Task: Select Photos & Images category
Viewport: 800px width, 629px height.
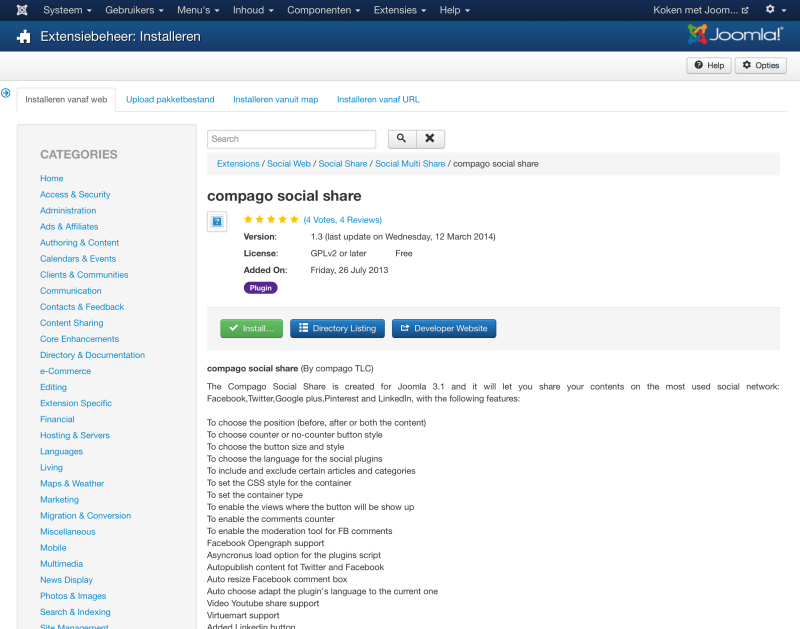Action: click(73, 596)
